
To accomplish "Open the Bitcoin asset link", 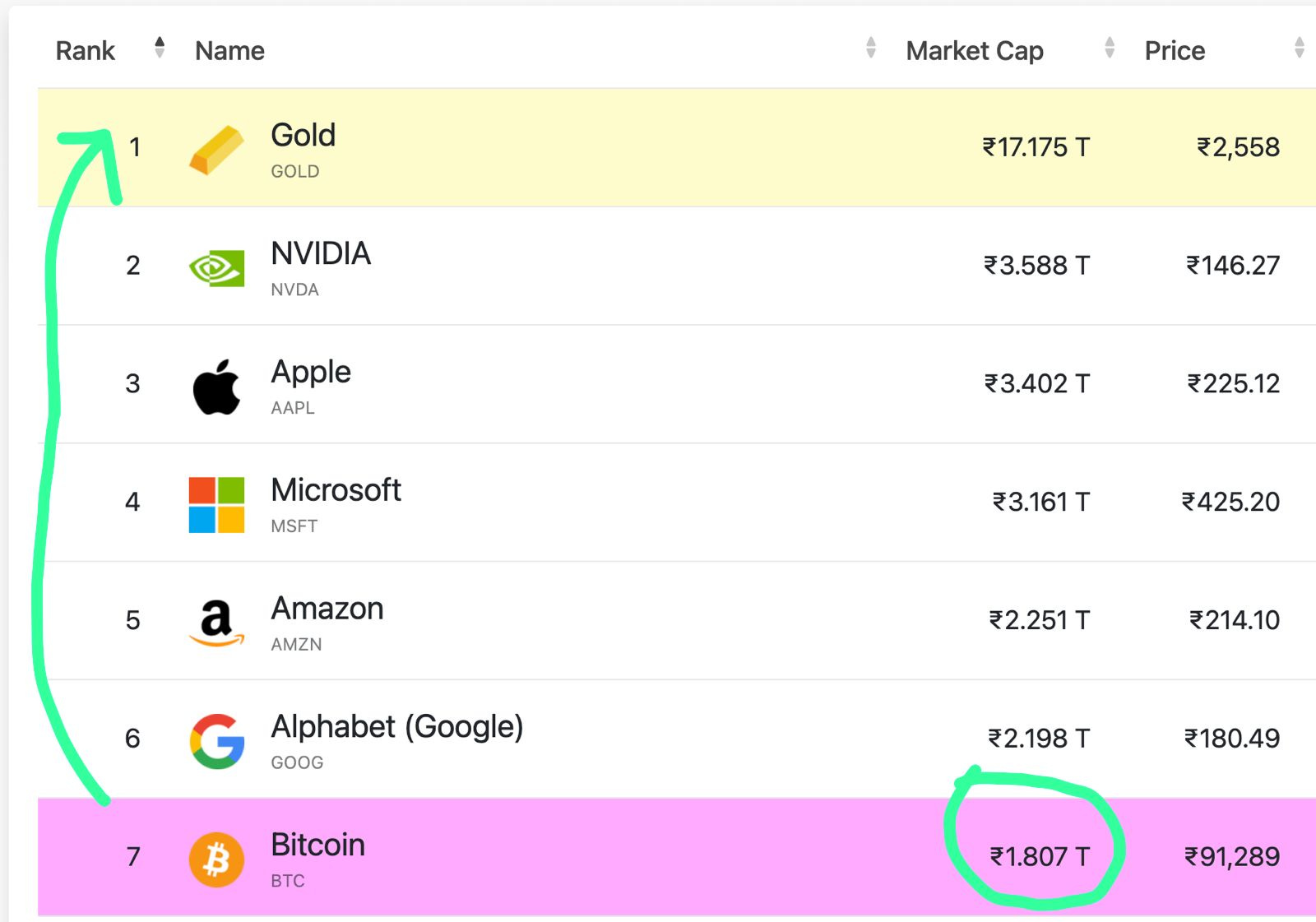I will tap(317, 846).
